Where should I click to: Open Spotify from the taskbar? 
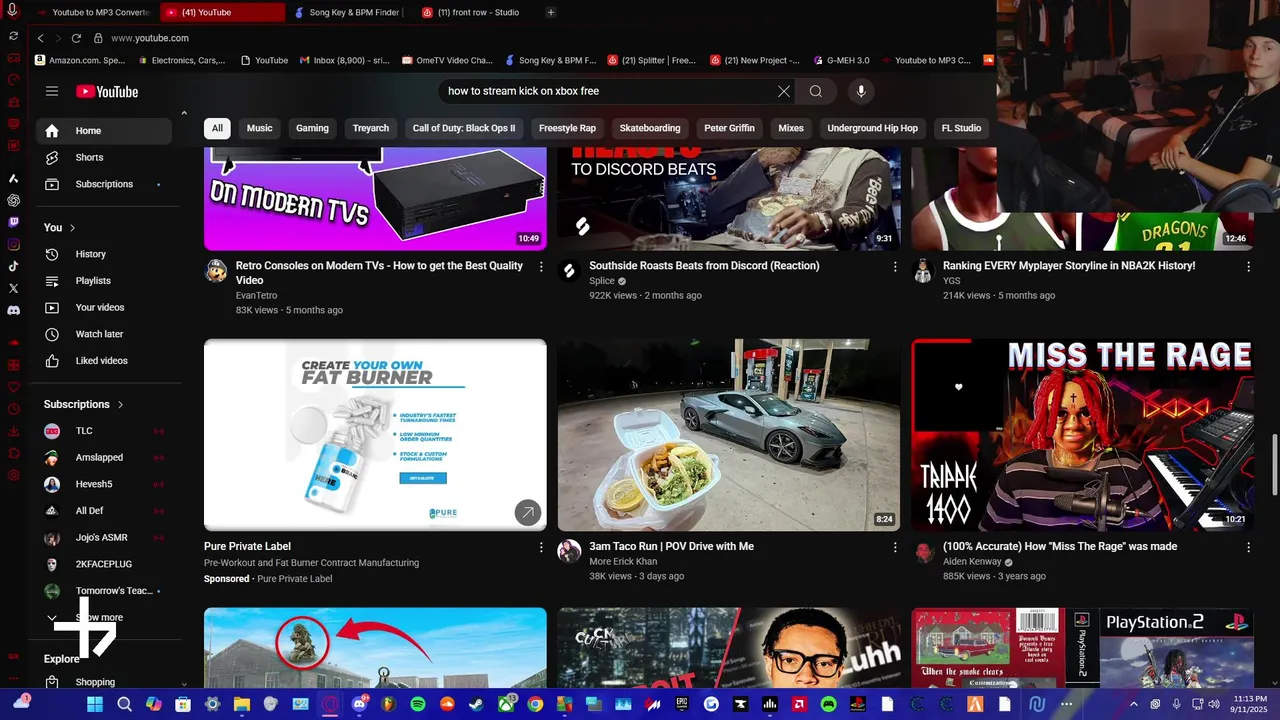(x=418, y=704)
